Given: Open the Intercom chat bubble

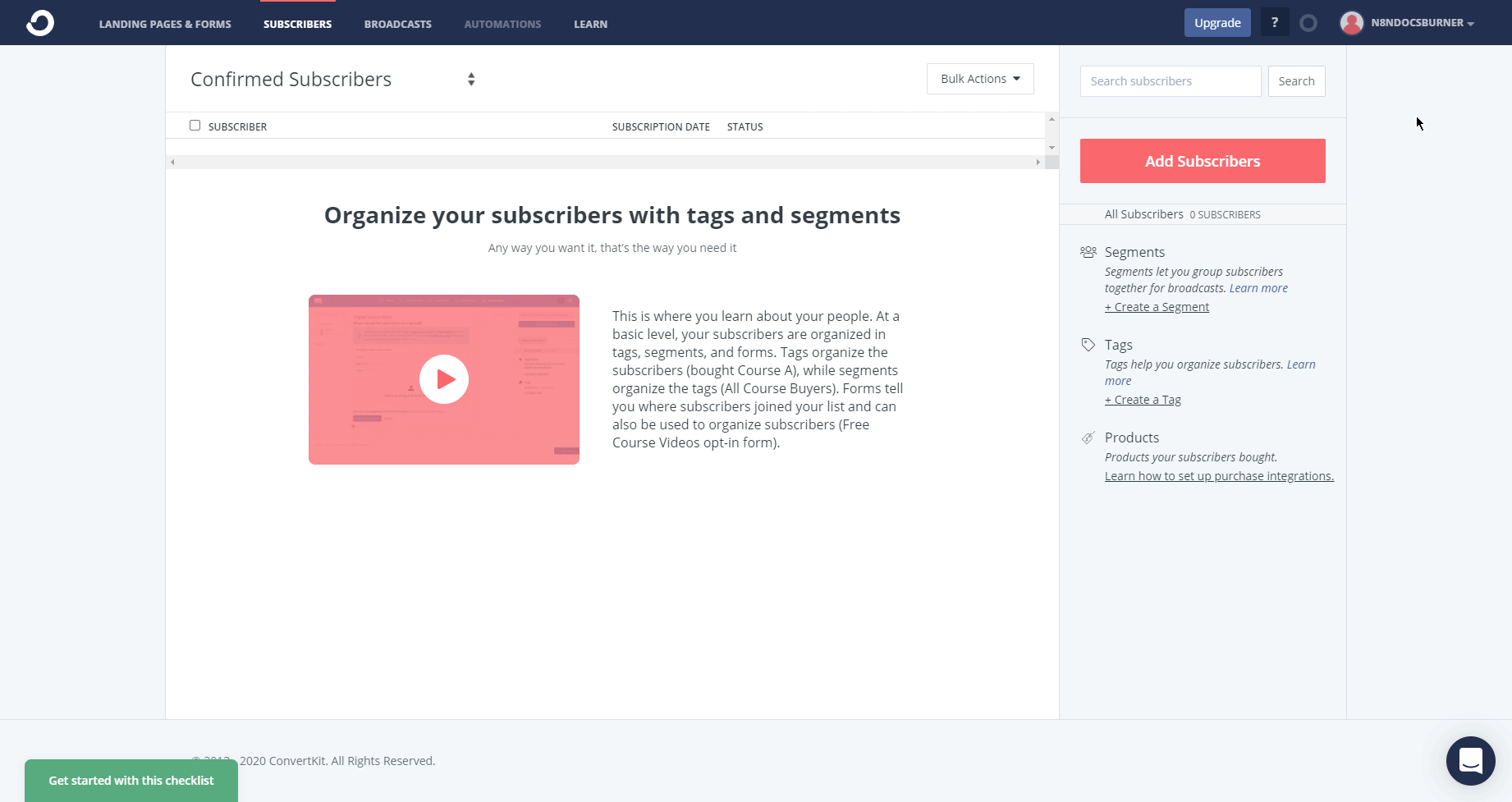Looking at the screenshot, I should coord(1470,761).
